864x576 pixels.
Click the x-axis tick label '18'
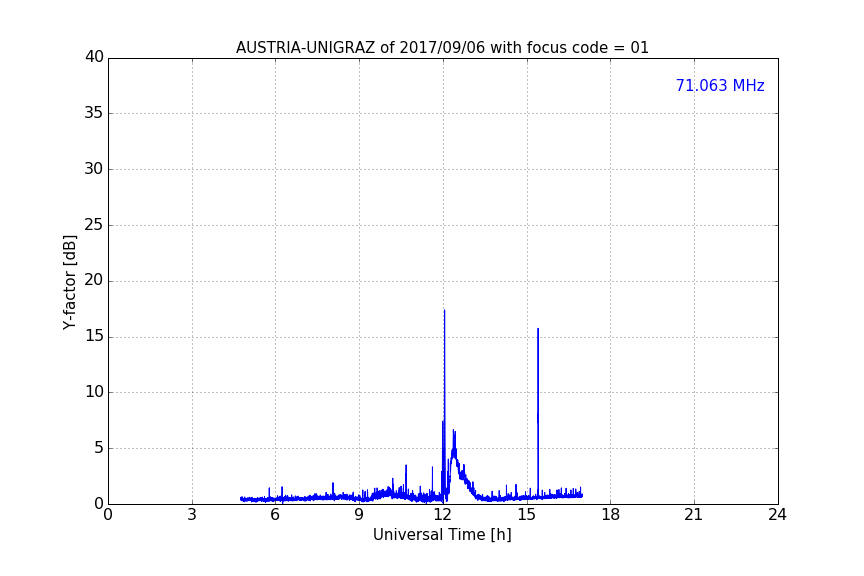[611, 515]
